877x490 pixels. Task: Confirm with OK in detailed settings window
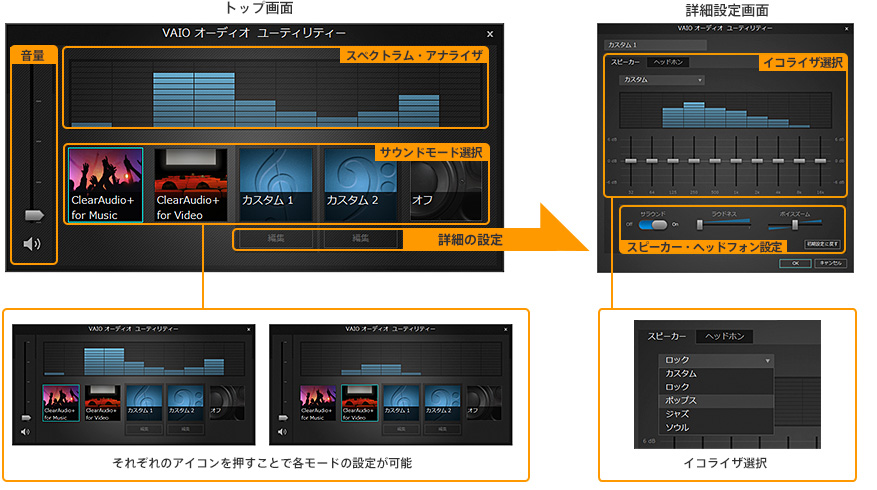[x=795, y=263]
